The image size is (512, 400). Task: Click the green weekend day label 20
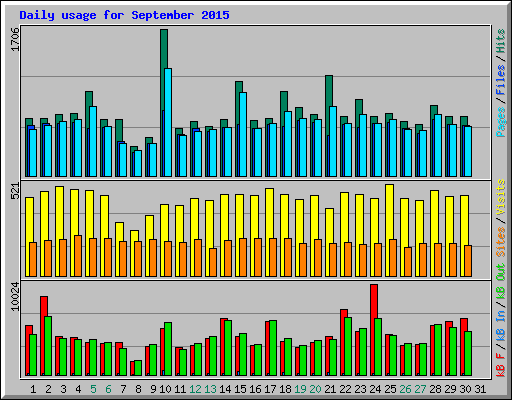[x=315, y=389]
